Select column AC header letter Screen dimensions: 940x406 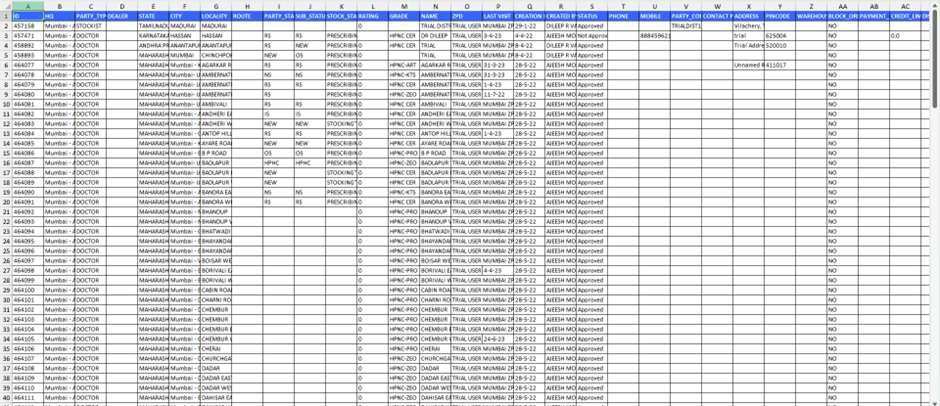[x=904, y=6]
